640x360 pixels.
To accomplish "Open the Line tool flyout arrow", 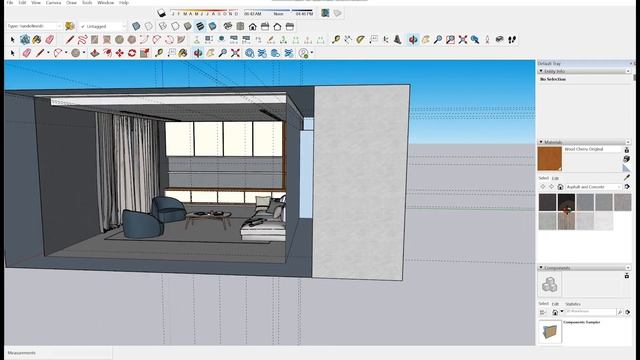I will tap(48, 53).
